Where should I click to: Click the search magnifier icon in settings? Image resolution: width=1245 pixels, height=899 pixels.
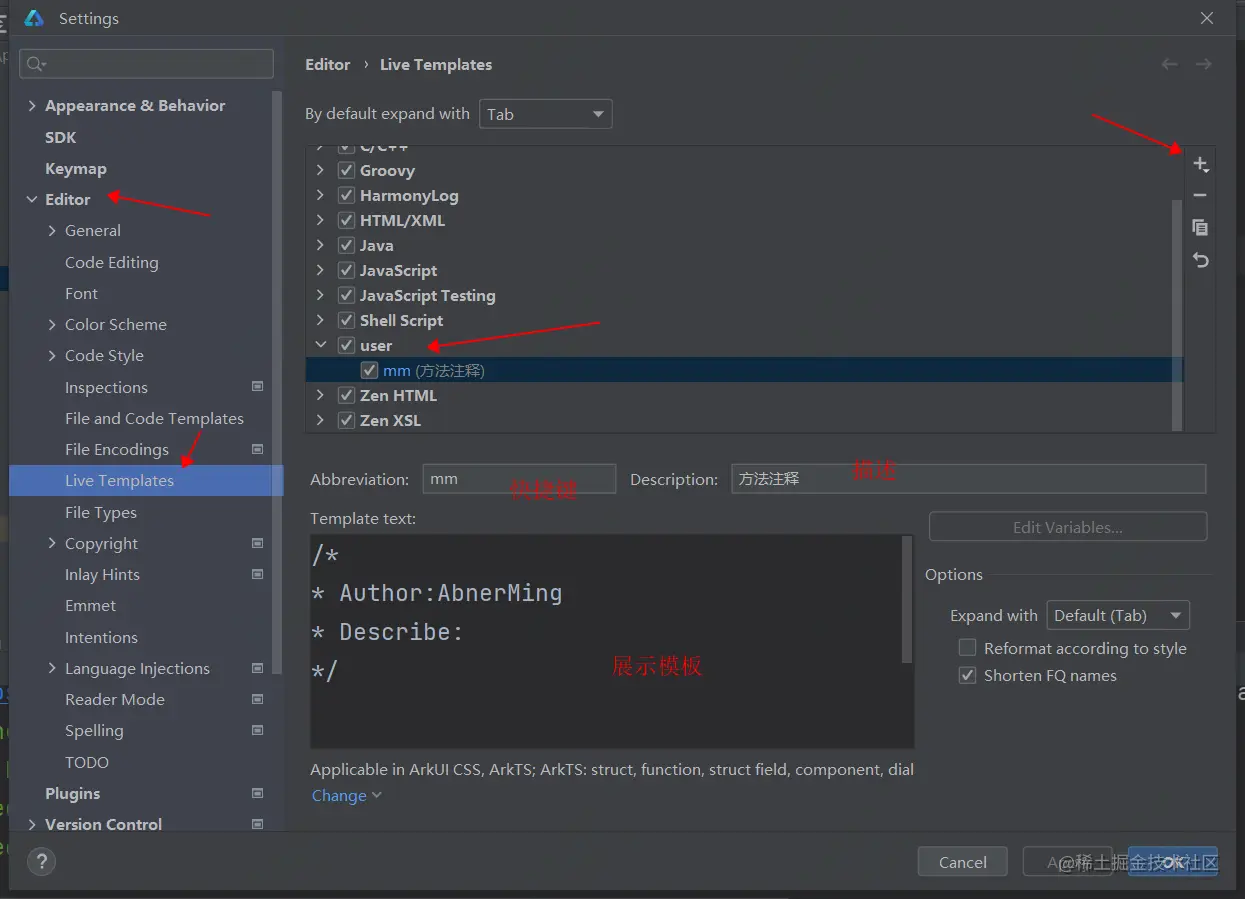click(36, 64)
